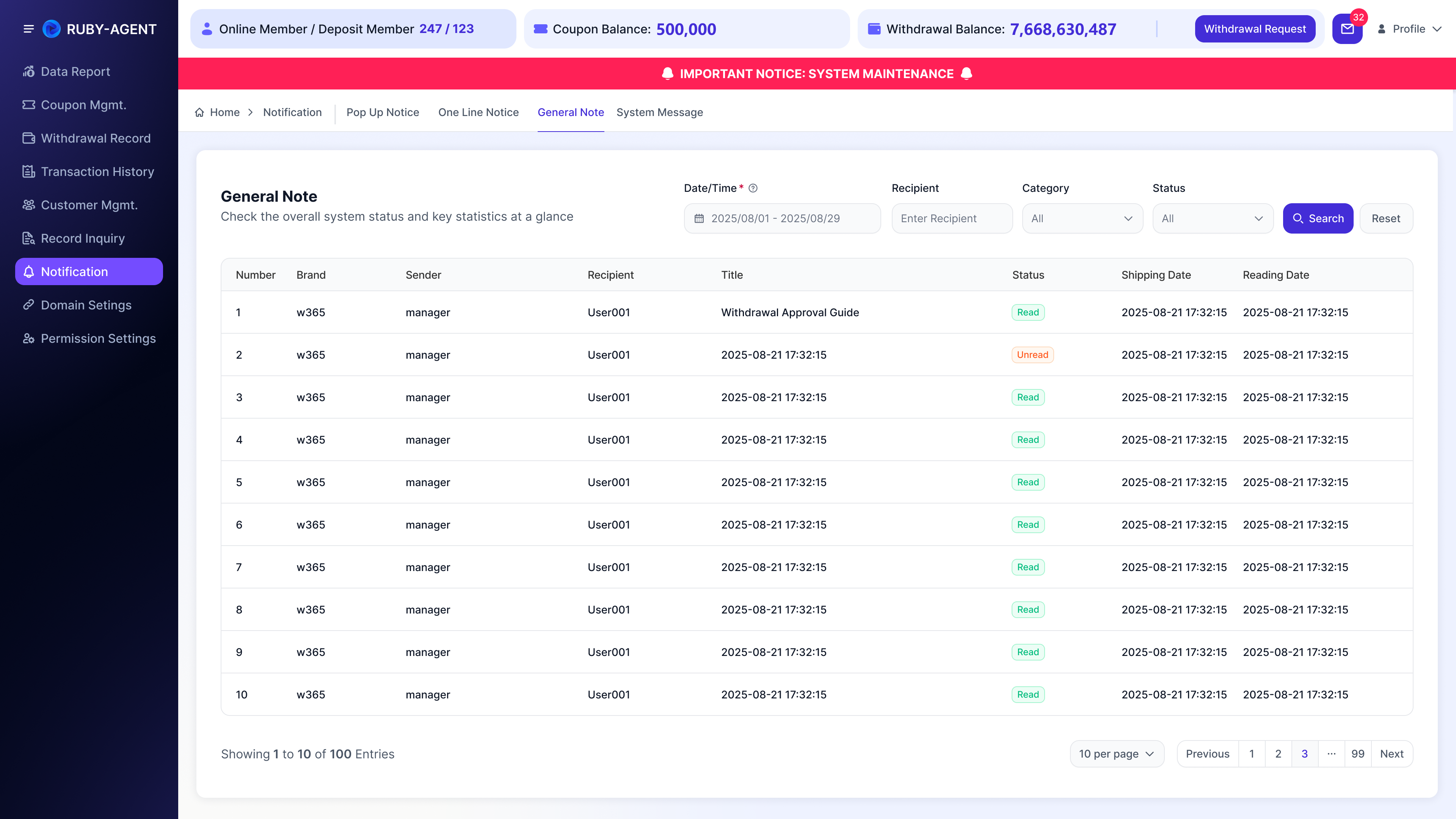The image size is (1456, 819).
Task: Click the Enter Recipient input field
Action: pyautogui.click(x=952, y=219)
